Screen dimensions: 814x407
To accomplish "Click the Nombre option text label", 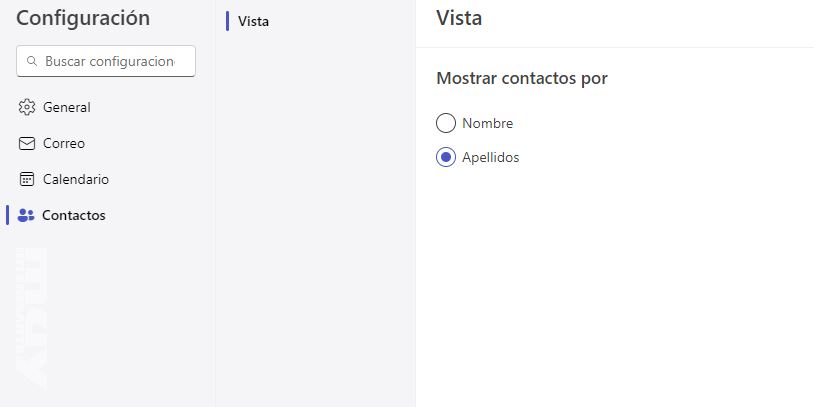I will click(488, 124).
